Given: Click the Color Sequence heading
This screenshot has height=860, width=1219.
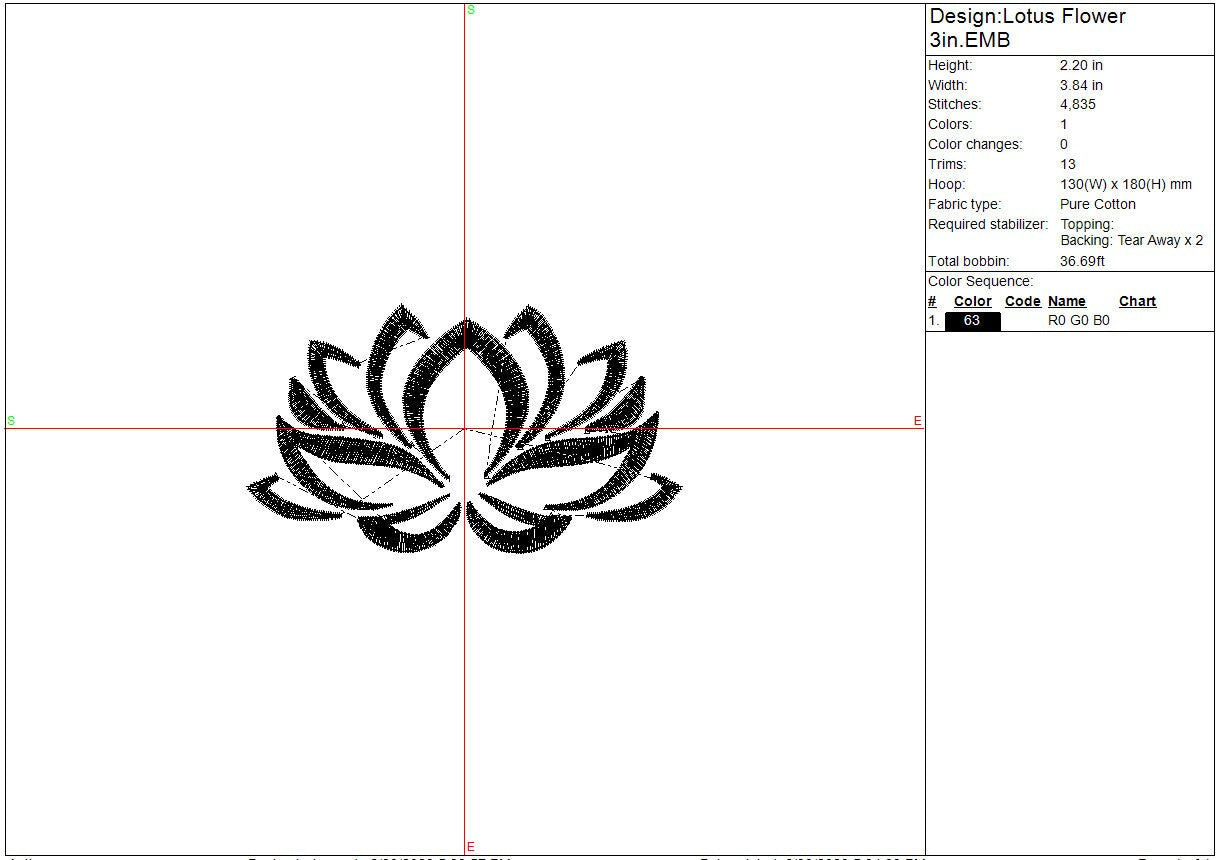Looking at the screenshot, I should pyautogui.click(x=980, y=281).
